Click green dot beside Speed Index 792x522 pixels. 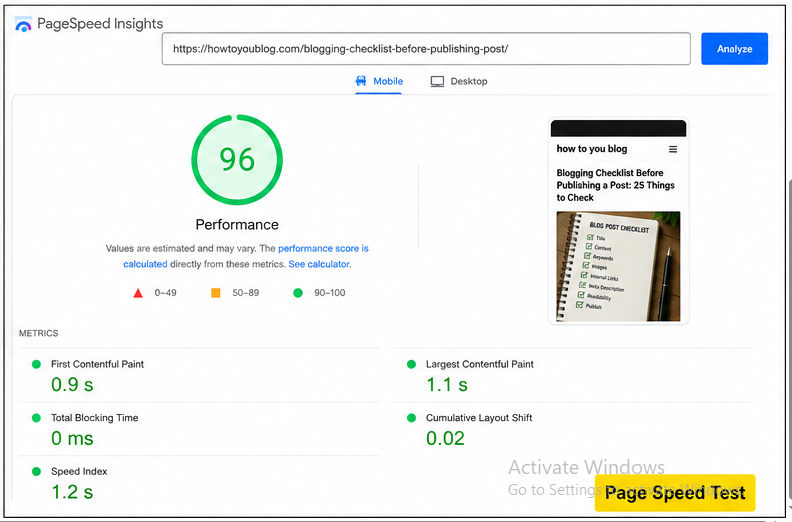[x=36, y=471]
